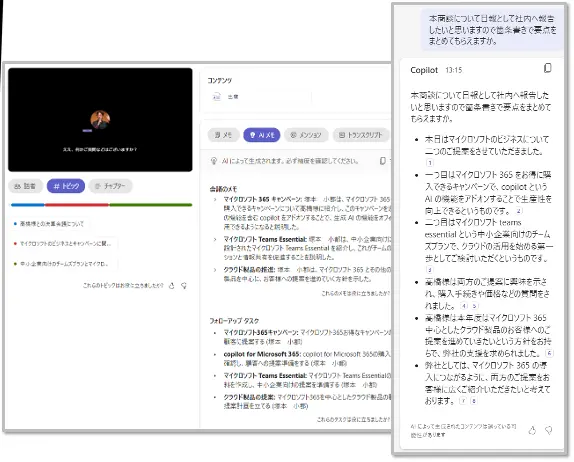The width and height of the screenshot is (574, 462).
Task: Open citation 3 in the Copilot response
Action: click(430, 270)
